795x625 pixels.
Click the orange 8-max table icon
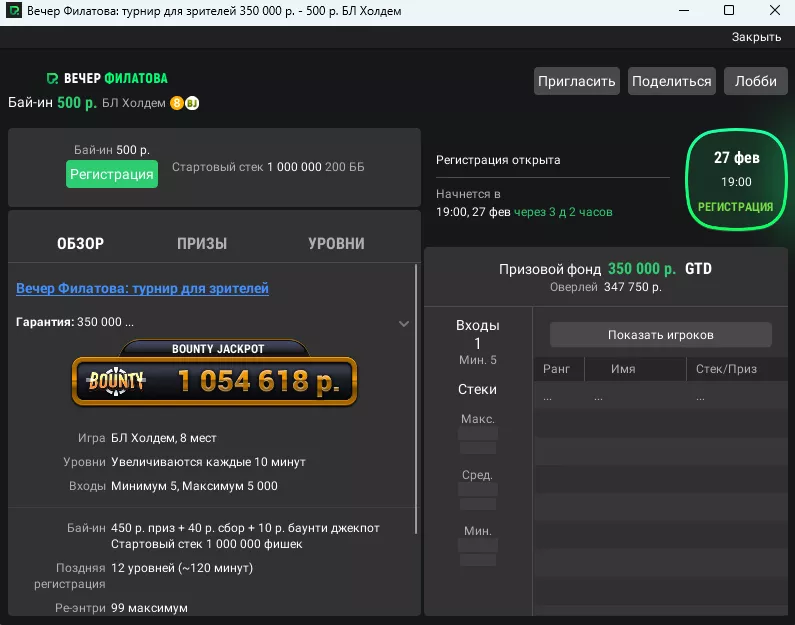pos(177,103)
